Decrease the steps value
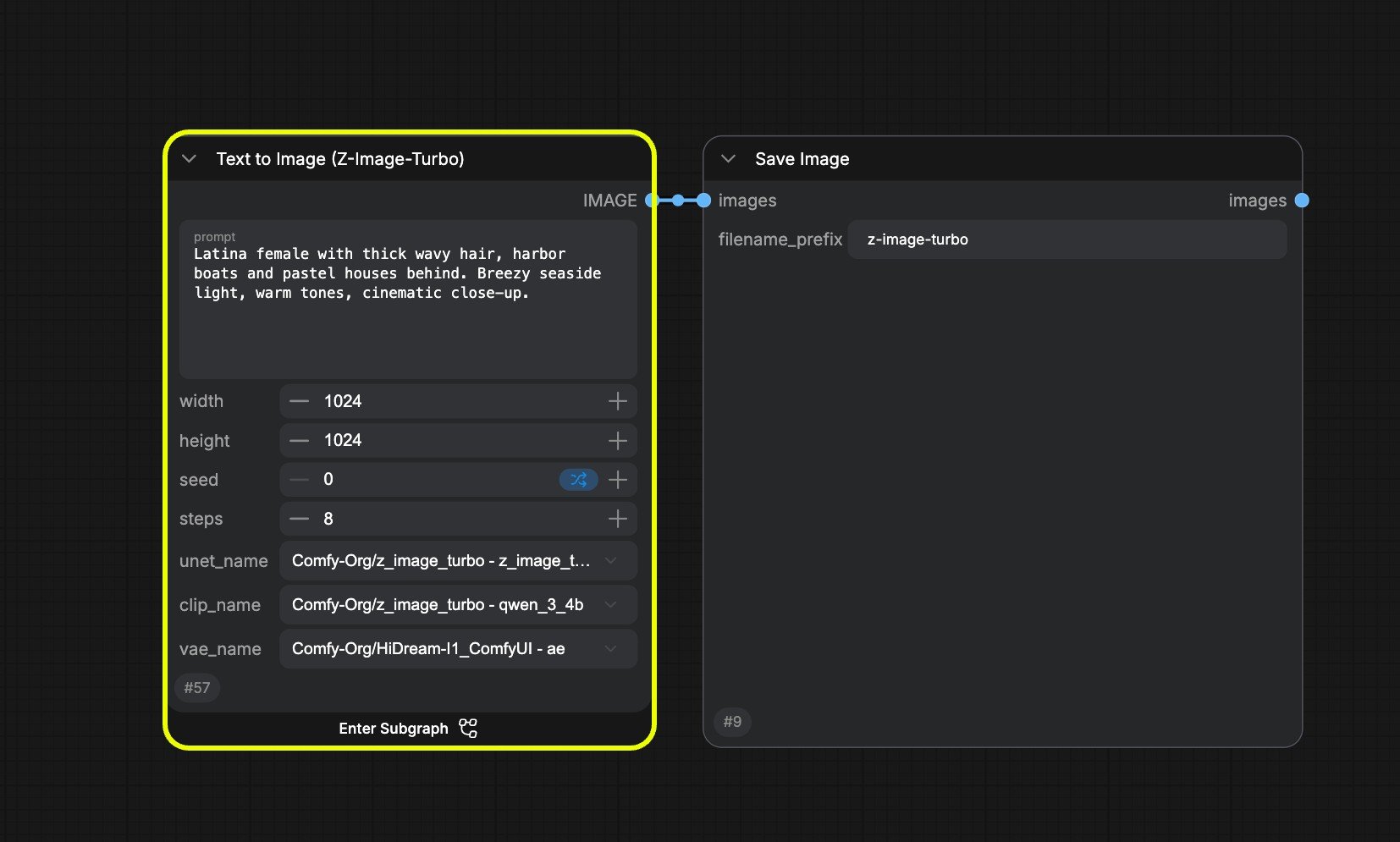 coord(299,519)
